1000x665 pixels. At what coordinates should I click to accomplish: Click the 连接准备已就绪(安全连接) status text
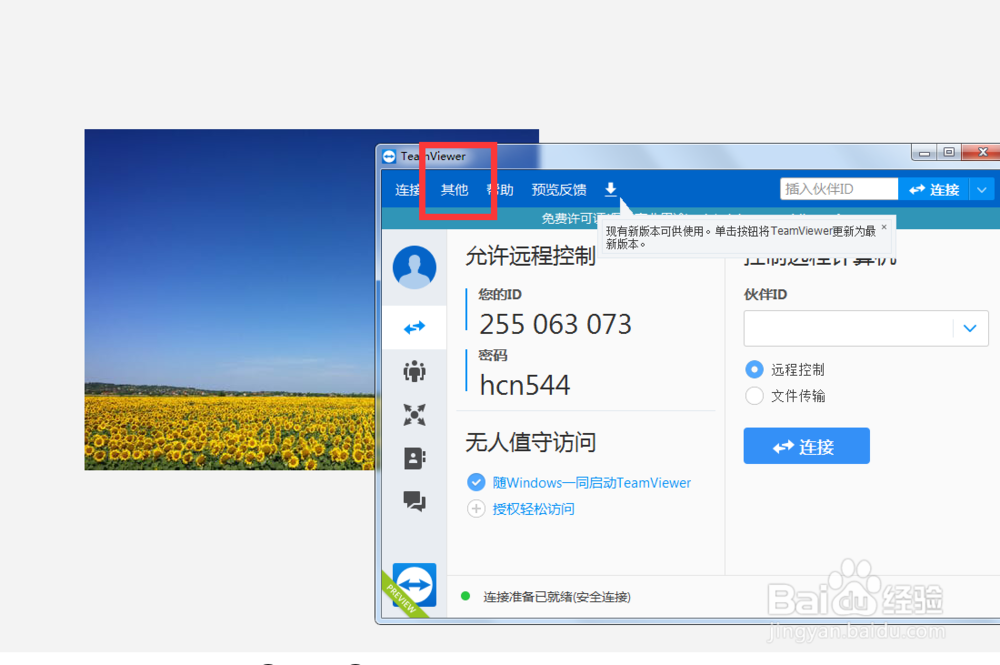point(557,597)
